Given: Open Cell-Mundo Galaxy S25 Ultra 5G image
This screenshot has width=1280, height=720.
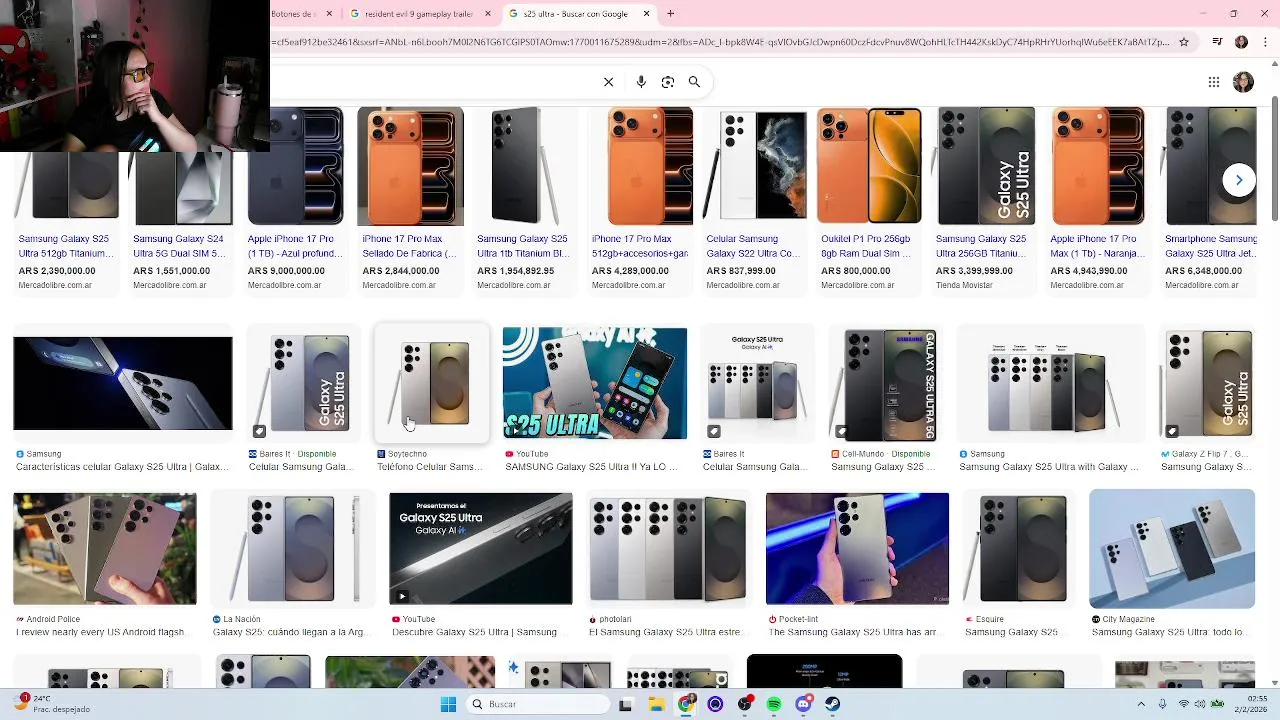Looking at the screenshot, I should (883, 383).
